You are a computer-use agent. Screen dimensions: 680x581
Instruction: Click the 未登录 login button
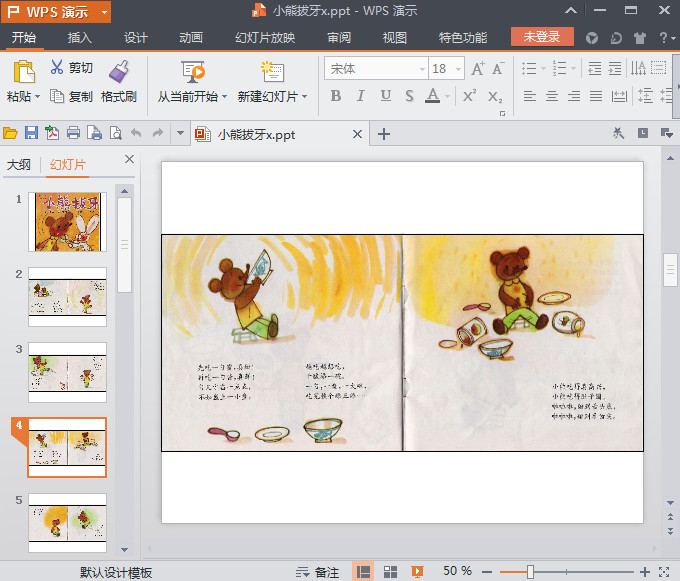[542, 37]
